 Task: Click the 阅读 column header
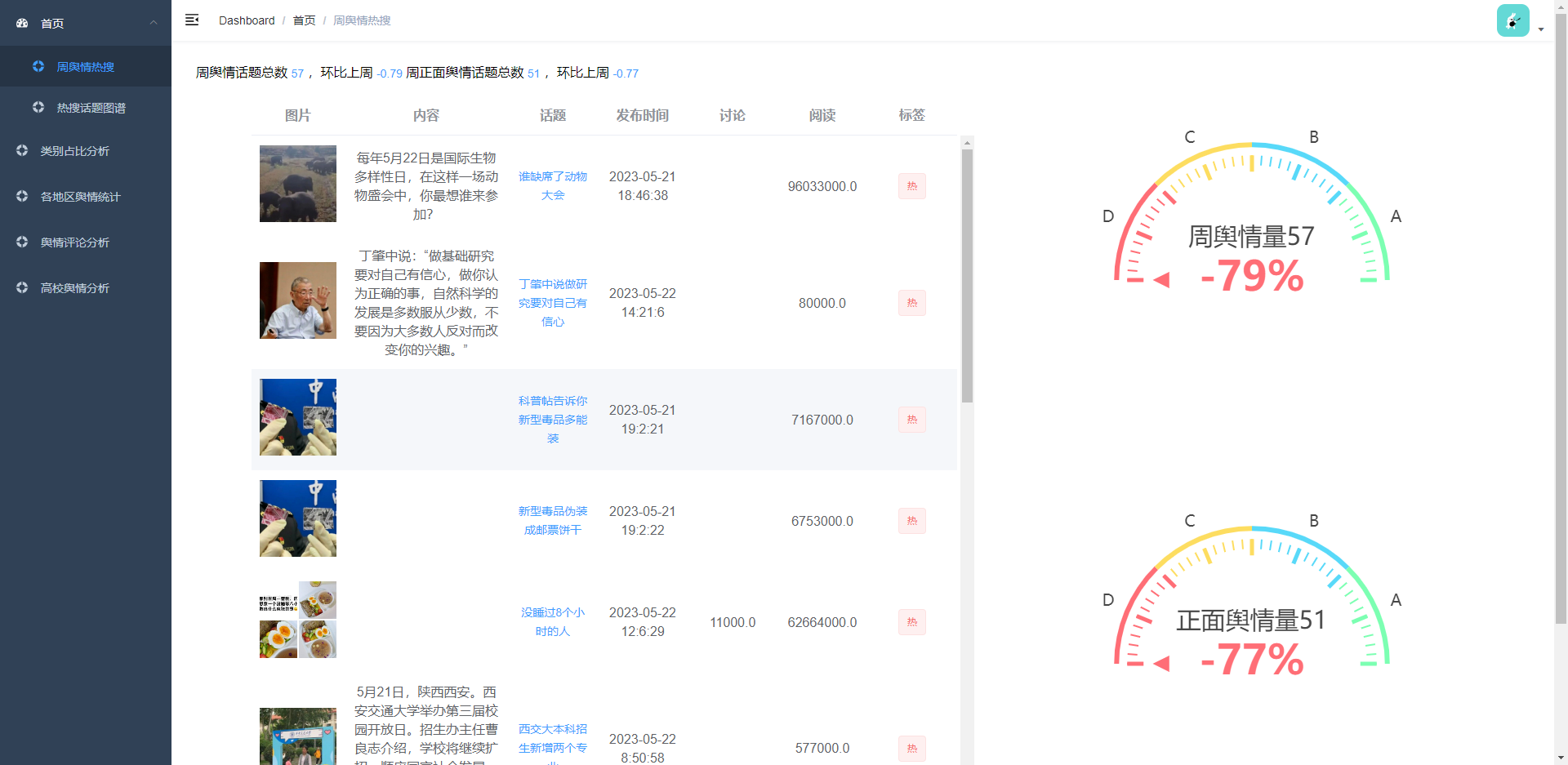822,115
